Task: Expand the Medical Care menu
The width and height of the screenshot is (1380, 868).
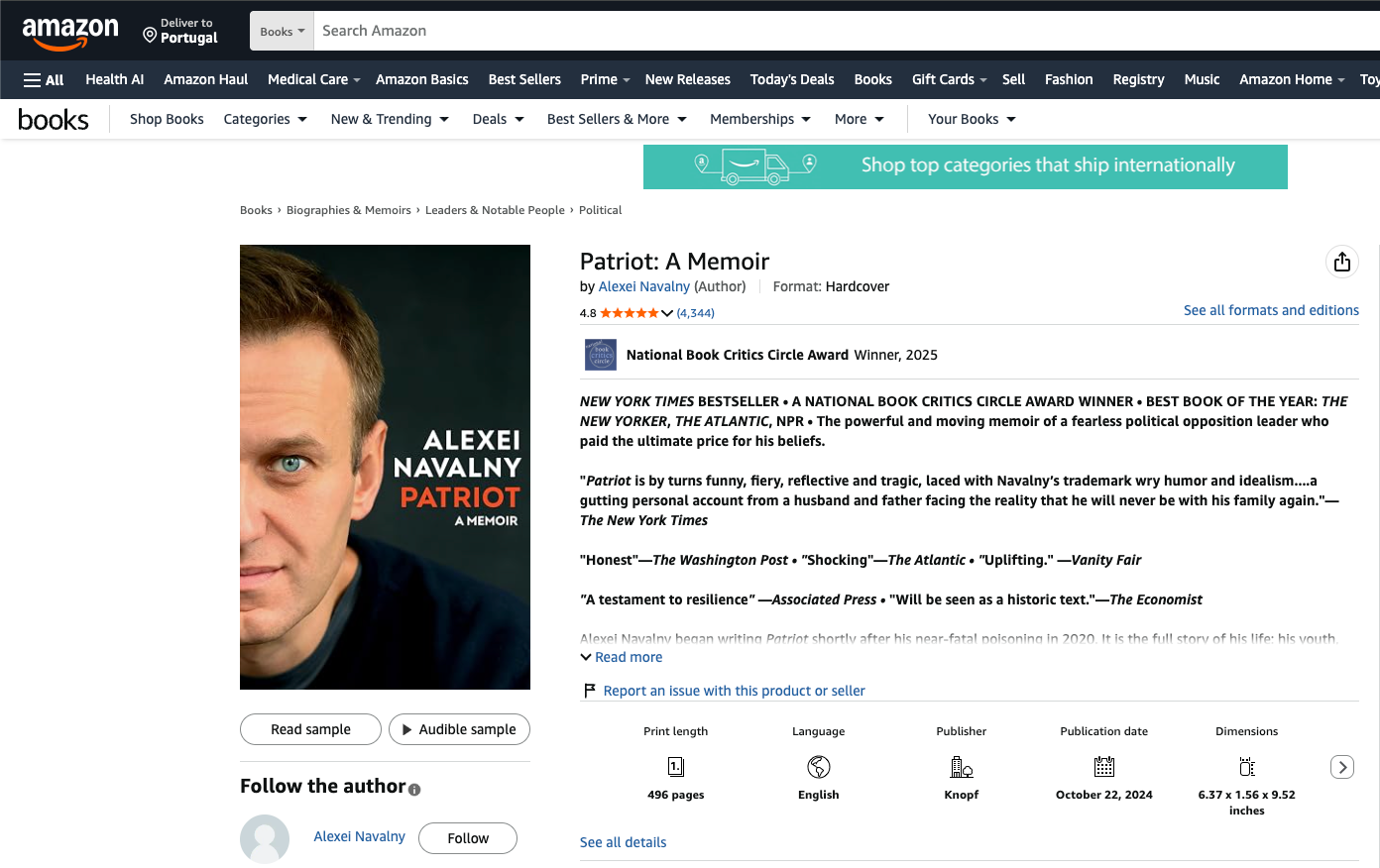Action: (x=313, y=79)
